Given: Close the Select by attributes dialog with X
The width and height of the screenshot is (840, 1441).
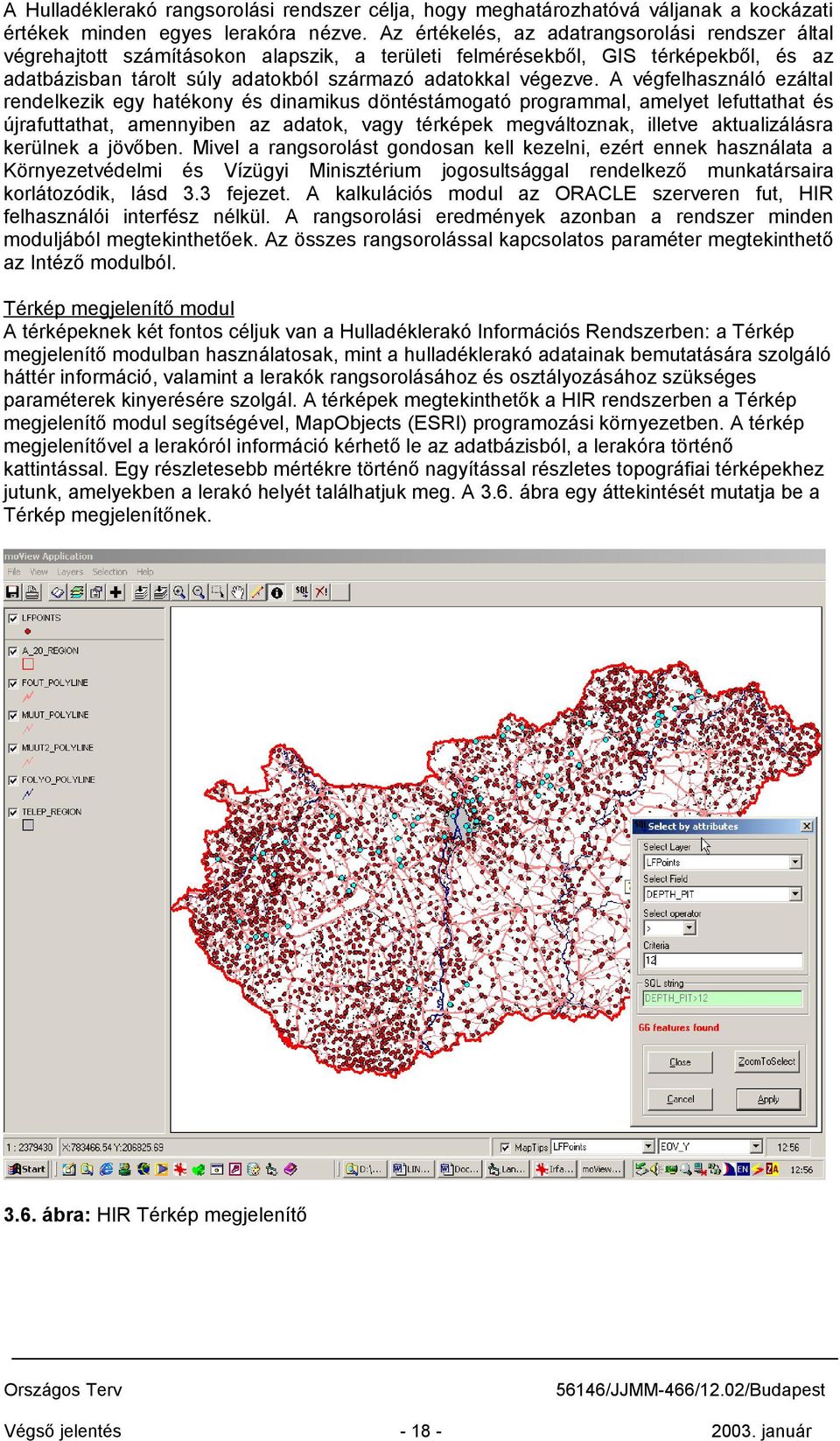Looking at the screenshot, I should point(807,826).
